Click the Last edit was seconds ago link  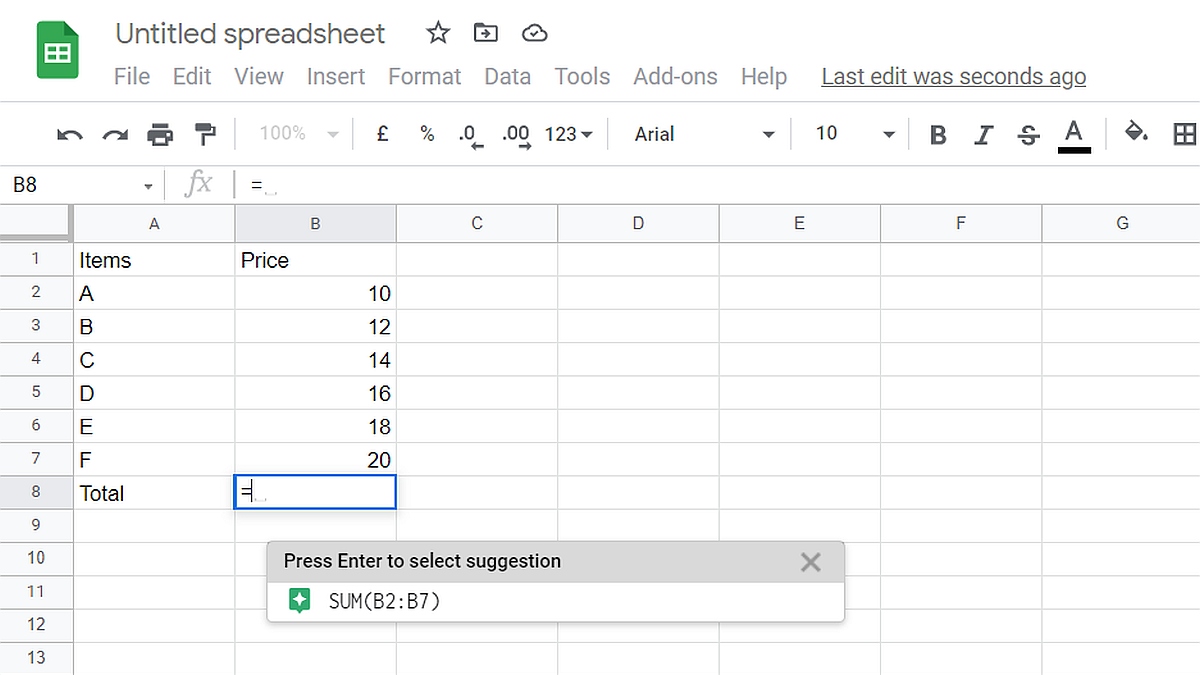(952, 76)
